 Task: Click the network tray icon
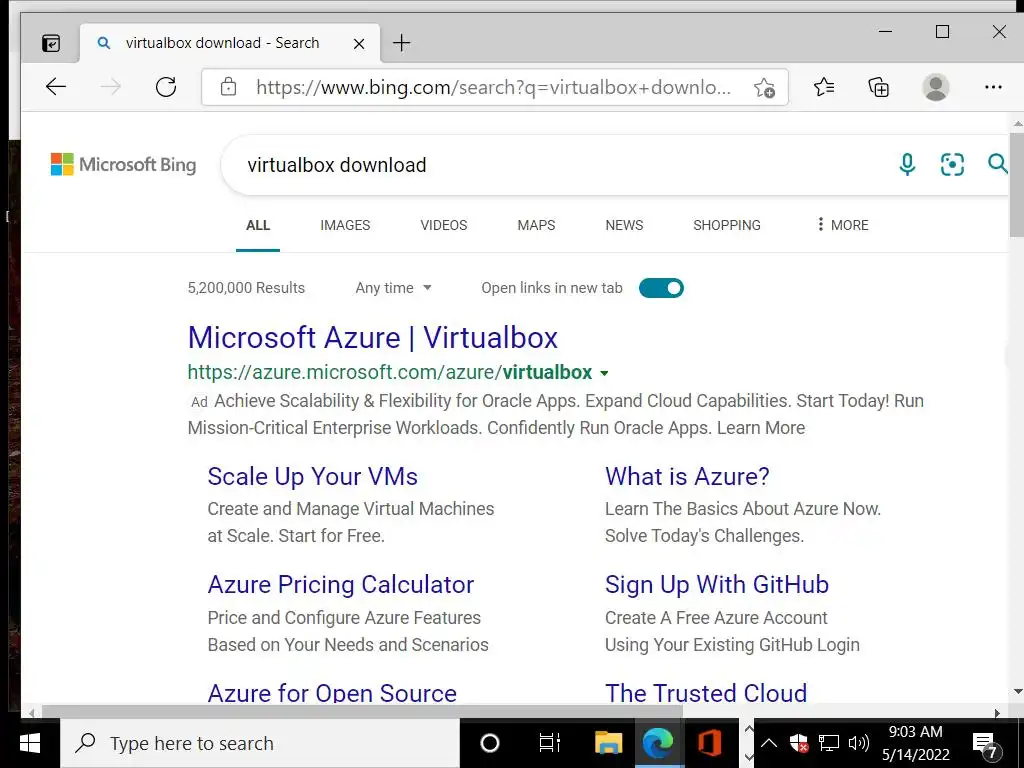(x=829, y=743)
